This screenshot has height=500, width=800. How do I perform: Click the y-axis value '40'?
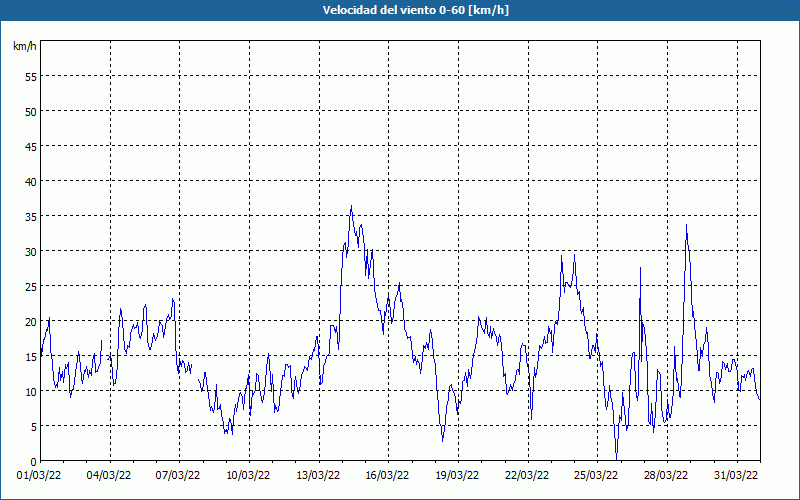point(31,182)
